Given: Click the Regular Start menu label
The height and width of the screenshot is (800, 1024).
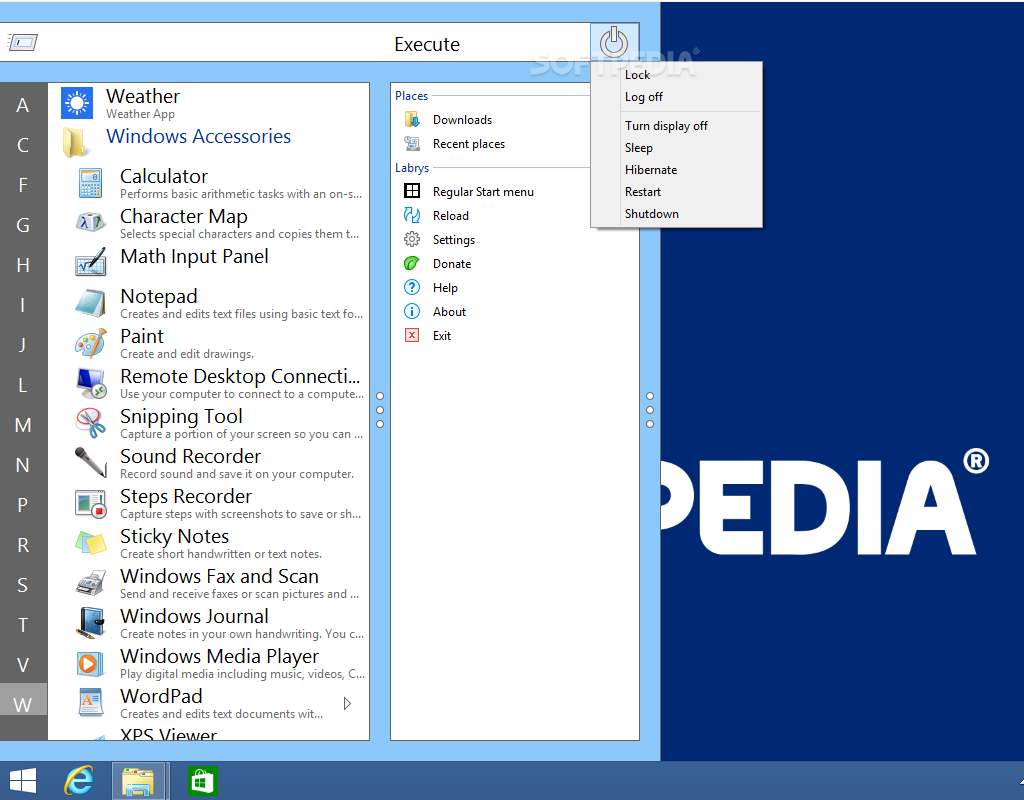Looking at the screenshot, I should [x=483, y=192].
